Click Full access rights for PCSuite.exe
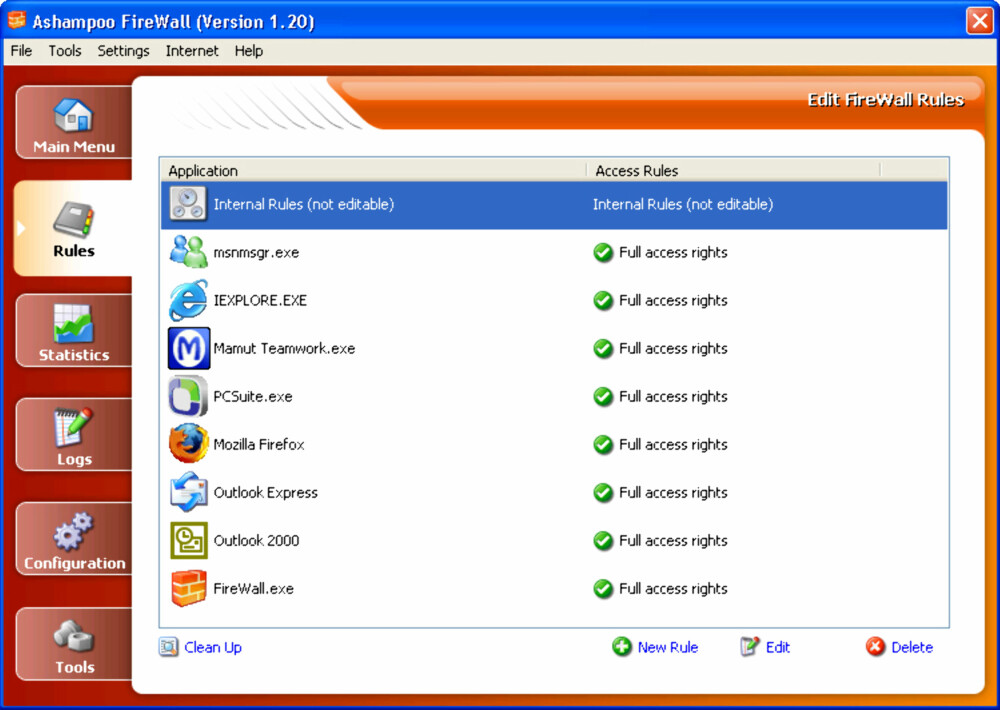 pyautogui.click(x=673, y=397)
